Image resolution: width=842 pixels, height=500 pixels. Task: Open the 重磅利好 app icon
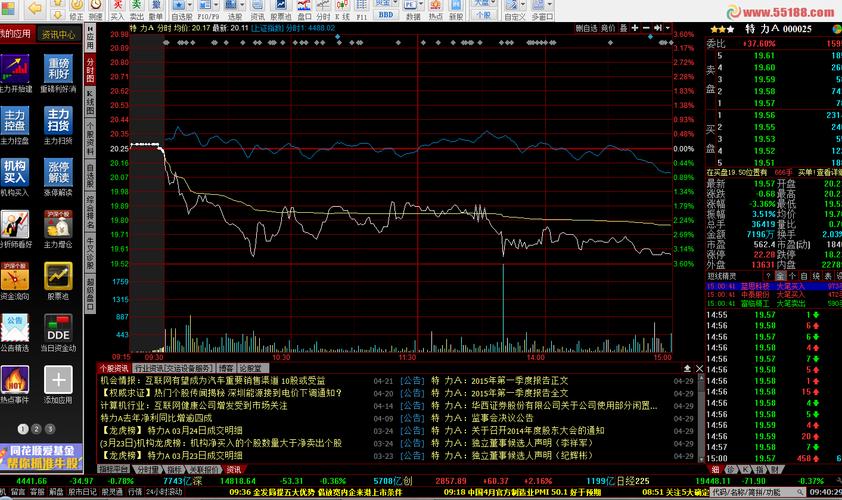[x=58, y=69]
